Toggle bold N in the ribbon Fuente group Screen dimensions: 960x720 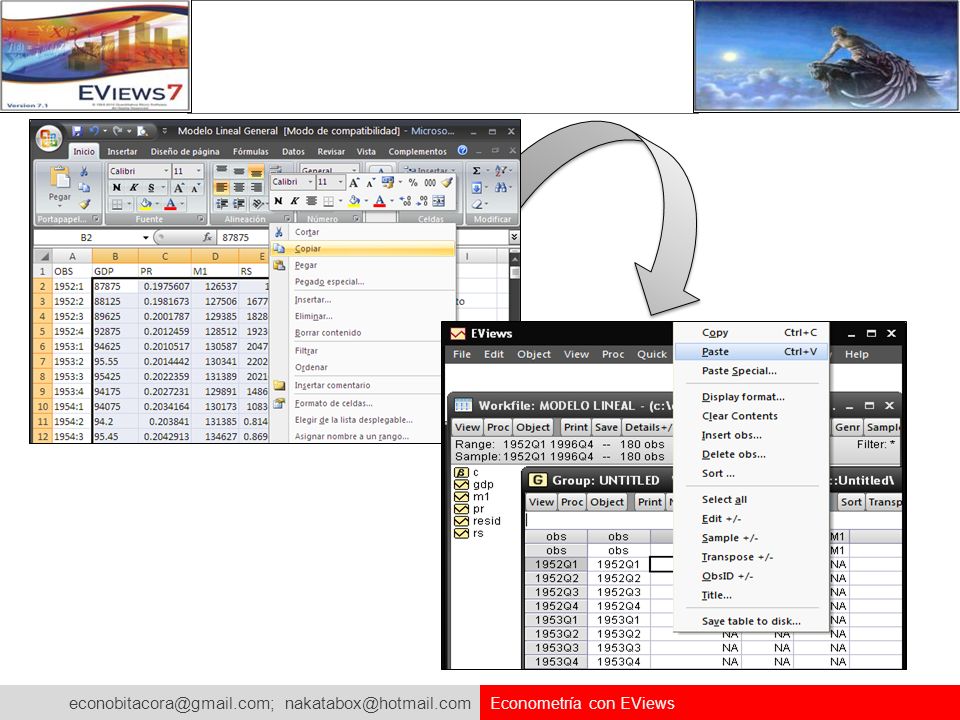(x=117, y=188)
